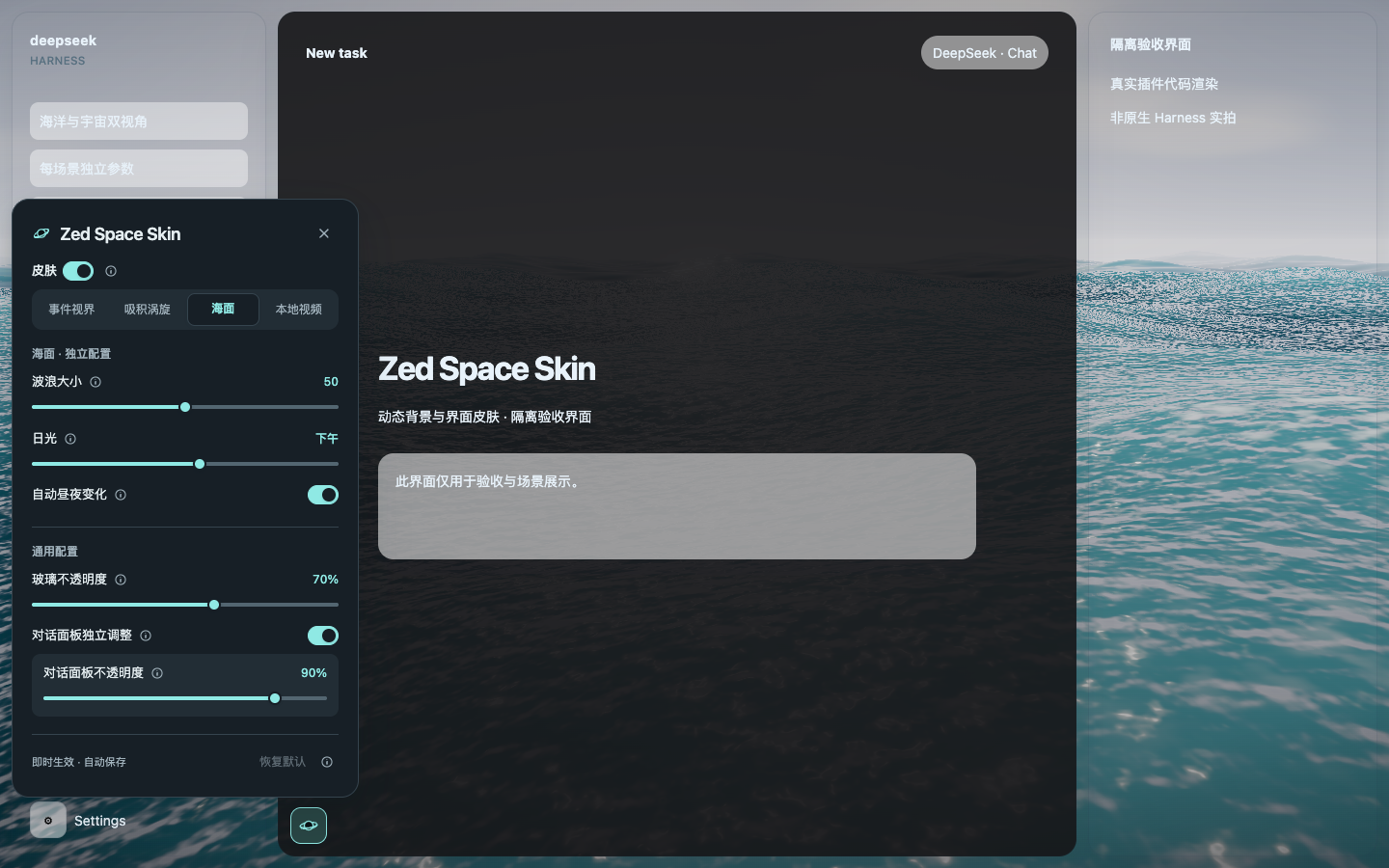1389x868 pixels.
Task: Click the 隔离验收界面 heading
Action: click(1151, 44)
